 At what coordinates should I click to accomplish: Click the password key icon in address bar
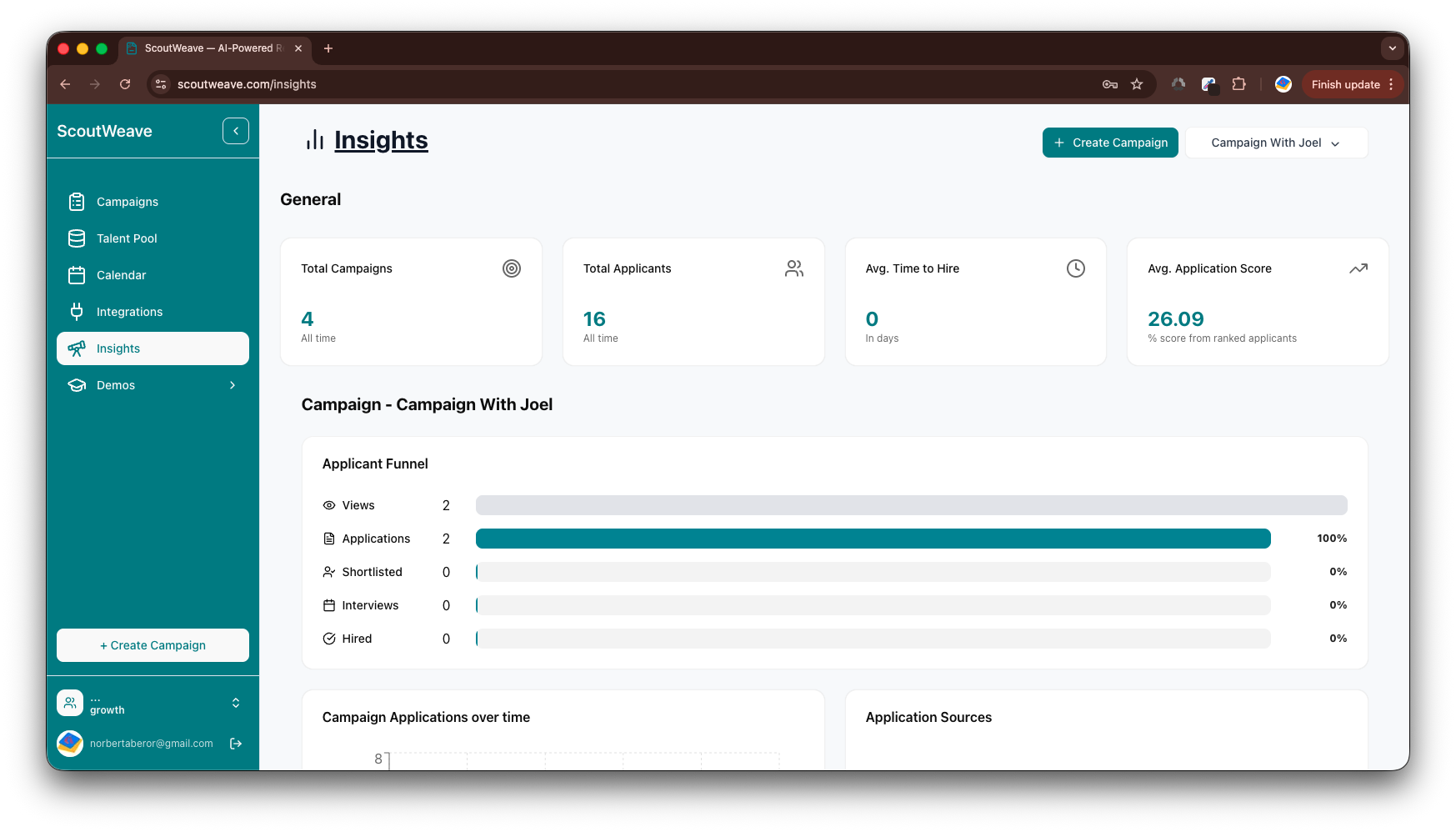pyautogui.click(x=1110, y=84)
